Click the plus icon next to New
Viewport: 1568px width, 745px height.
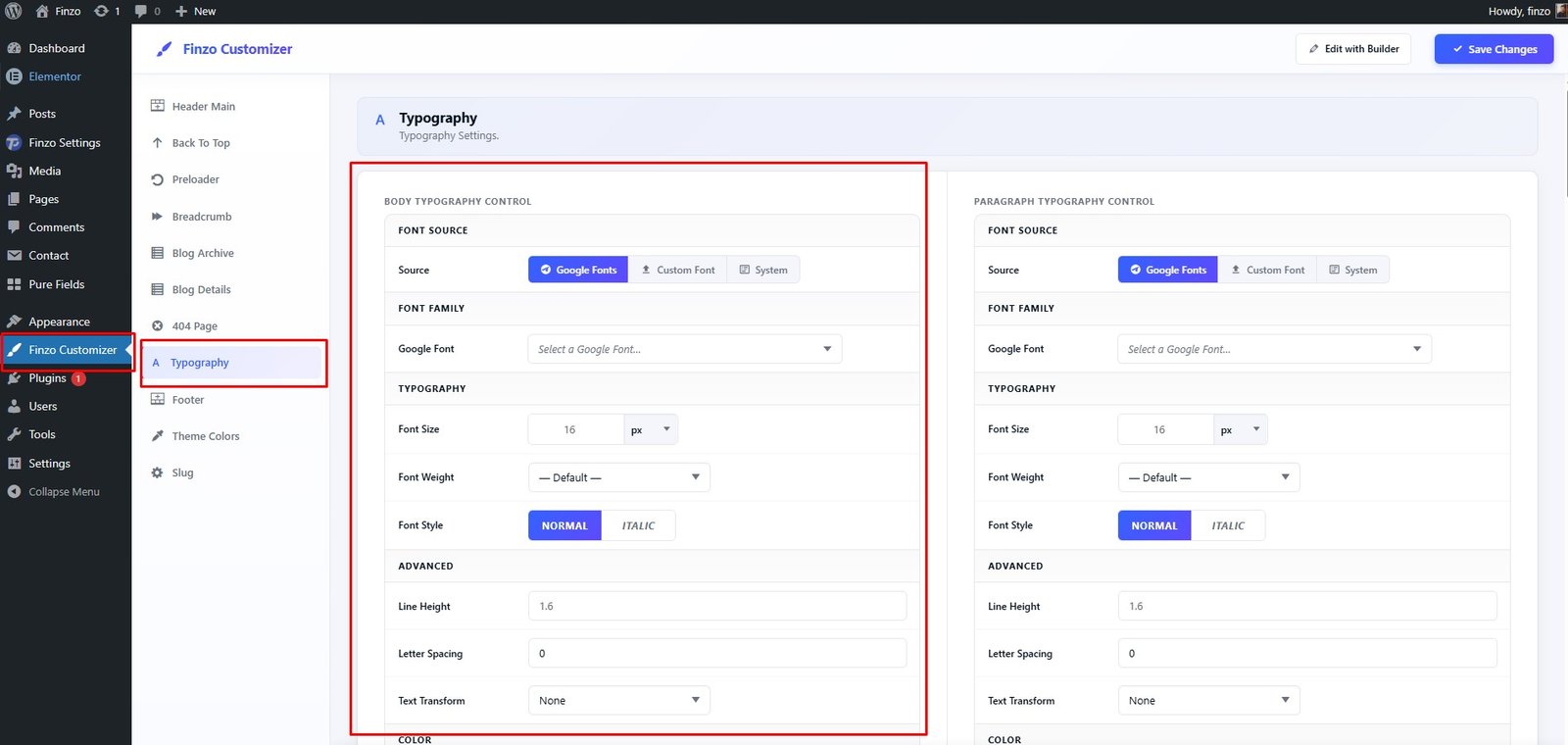pyautogui.click(x=181, y=12)
